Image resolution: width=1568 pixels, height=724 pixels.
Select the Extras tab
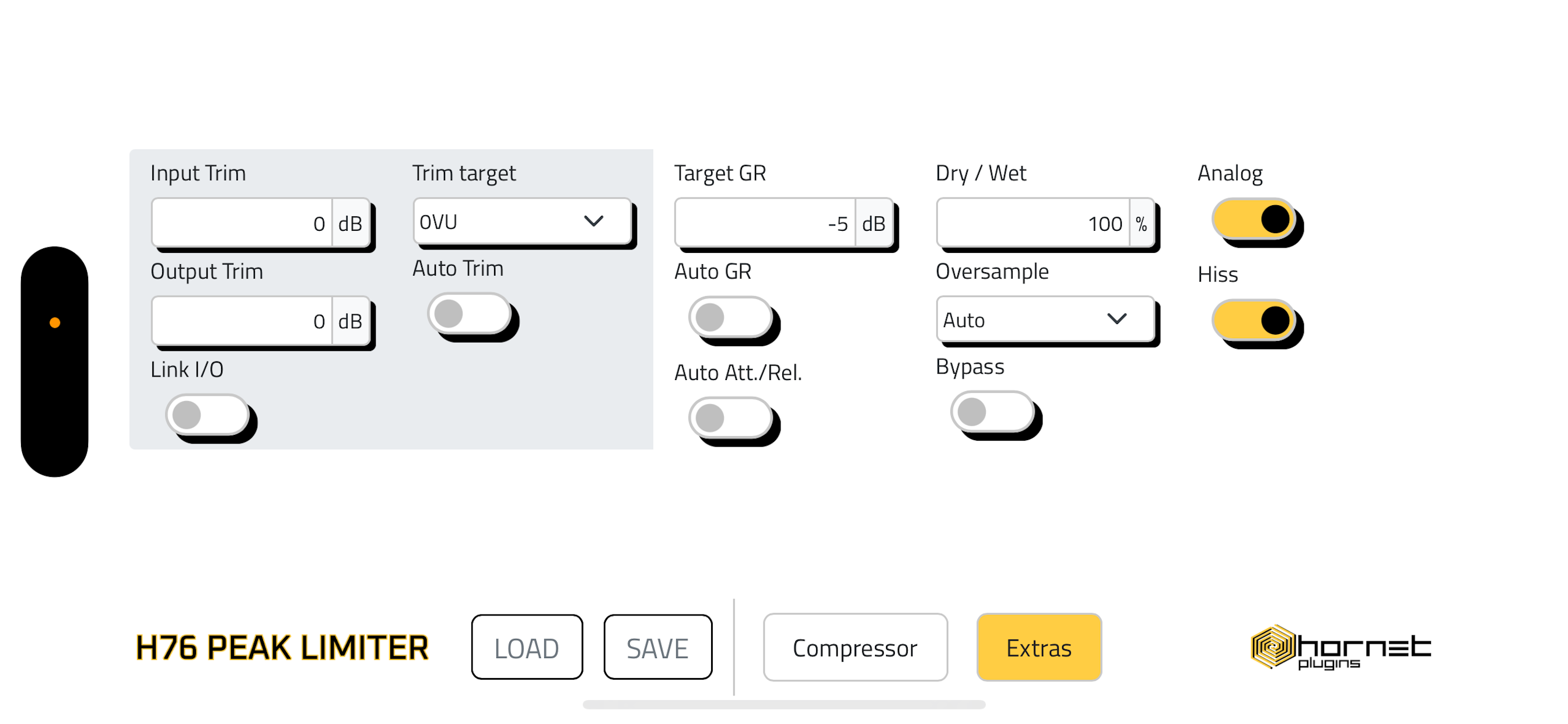tap(1039, 647)
